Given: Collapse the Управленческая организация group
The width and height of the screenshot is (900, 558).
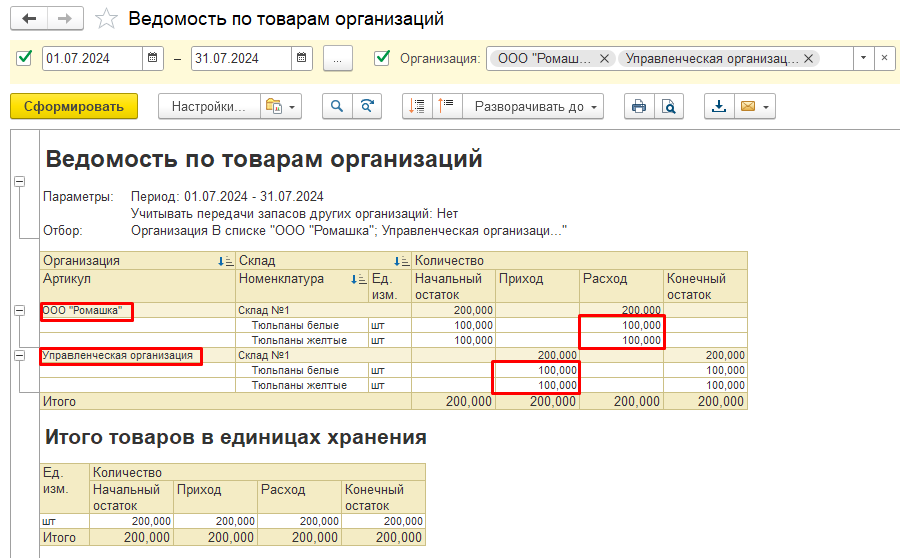Looking at the screenshot, I should pos(19,355).
